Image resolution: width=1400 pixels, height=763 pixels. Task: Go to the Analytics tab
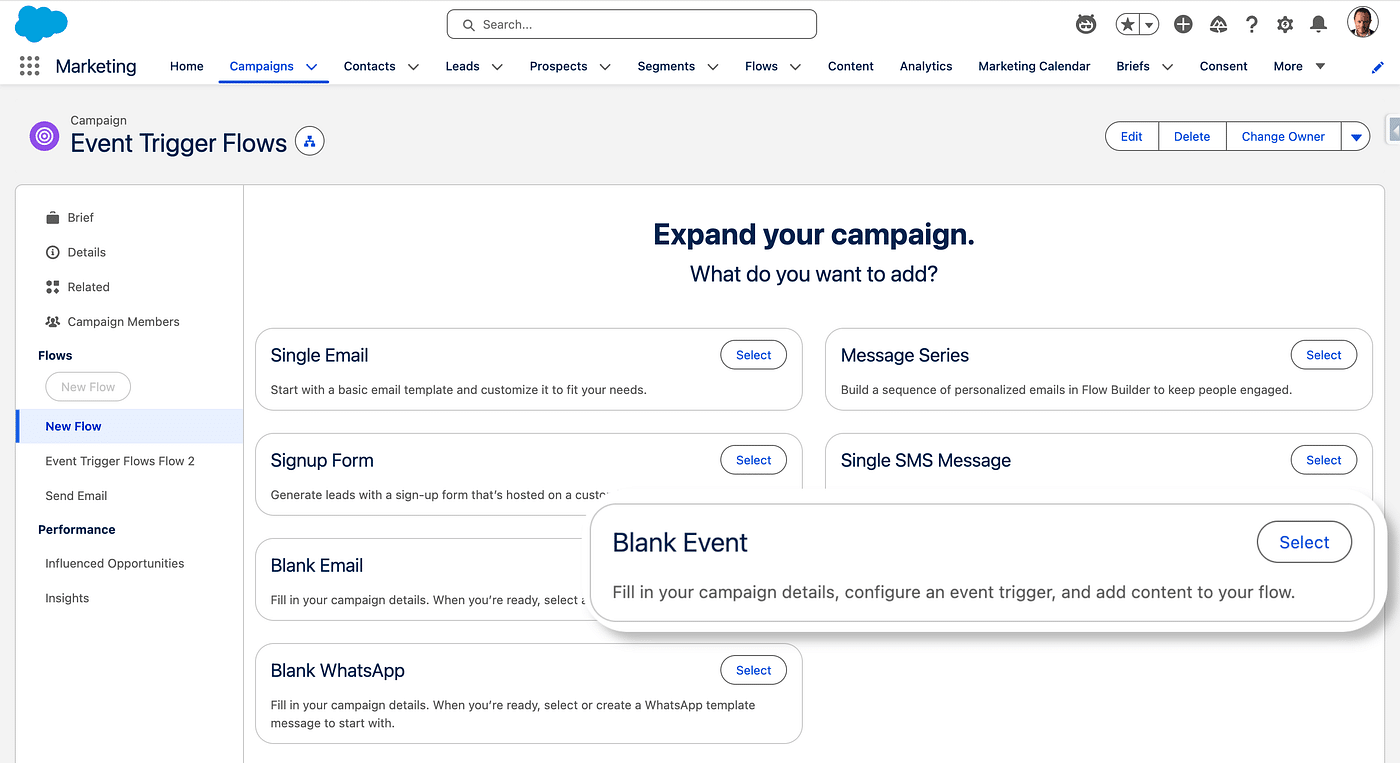(x=925, y=66)
